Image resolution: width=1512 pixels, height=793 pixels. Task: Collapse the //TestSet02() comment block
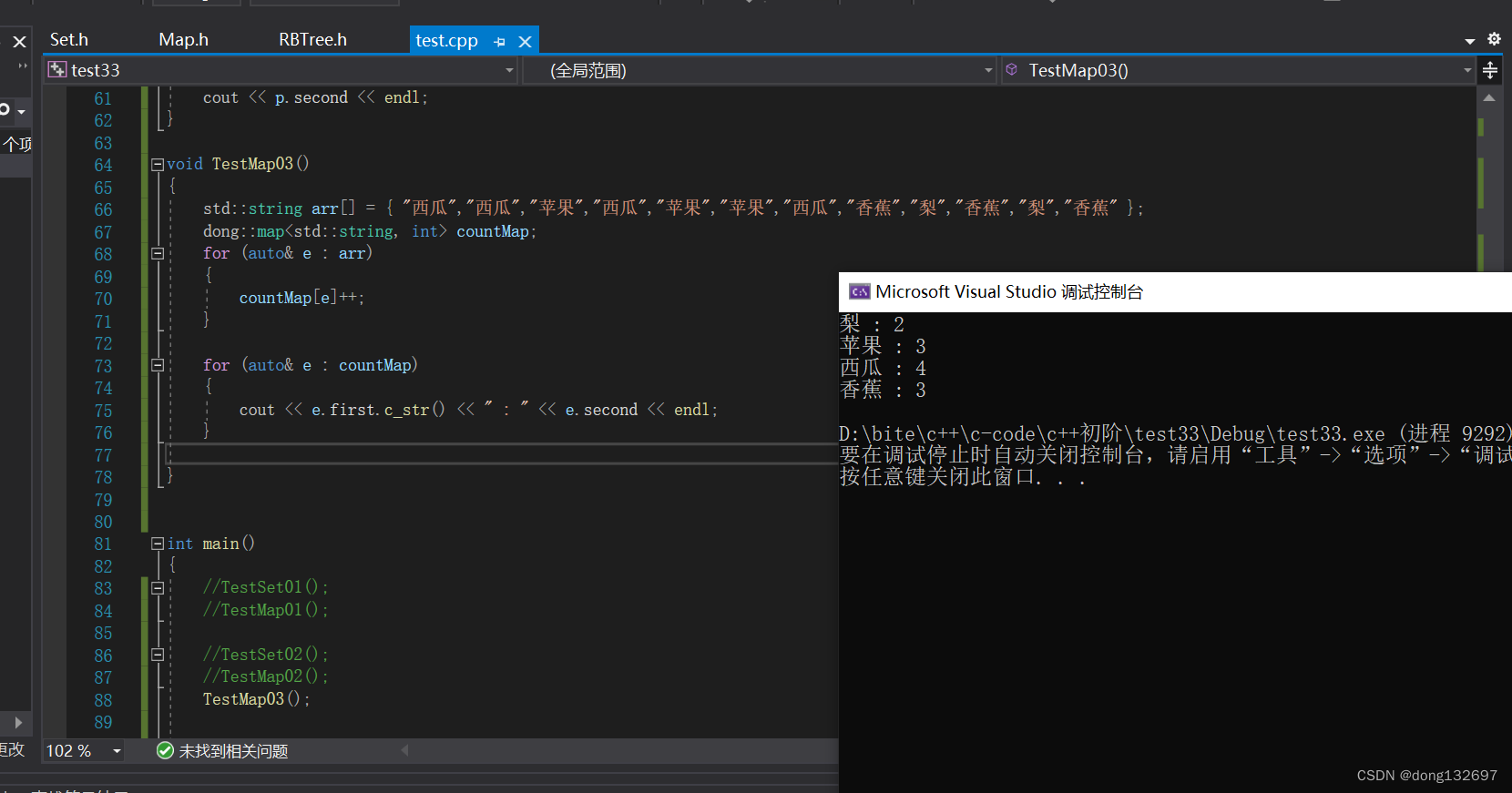(158, 655)
